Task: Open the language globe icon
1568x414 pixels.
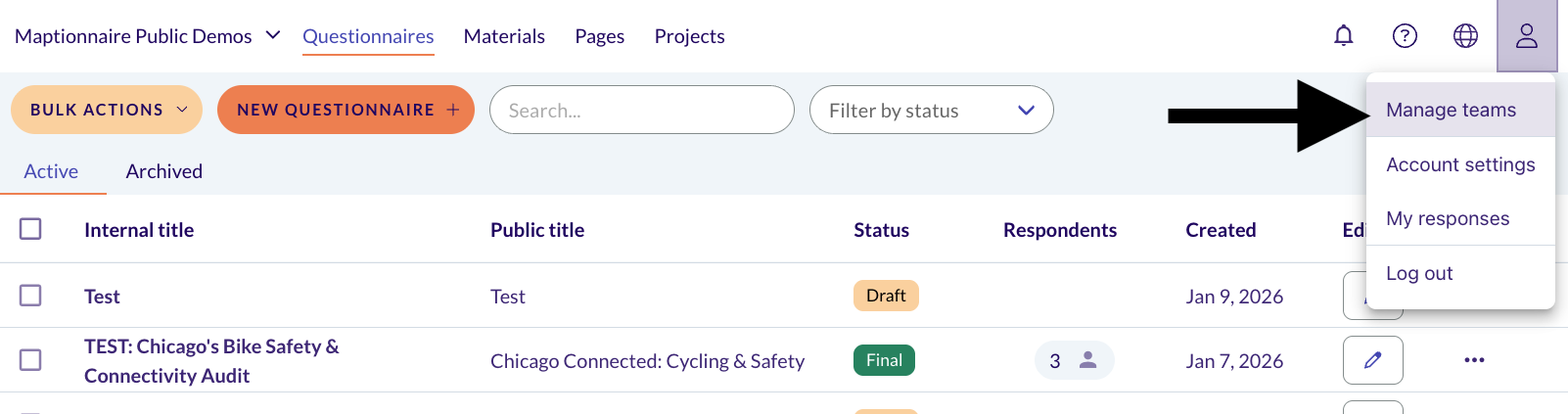Action: tap(1465, 36)
